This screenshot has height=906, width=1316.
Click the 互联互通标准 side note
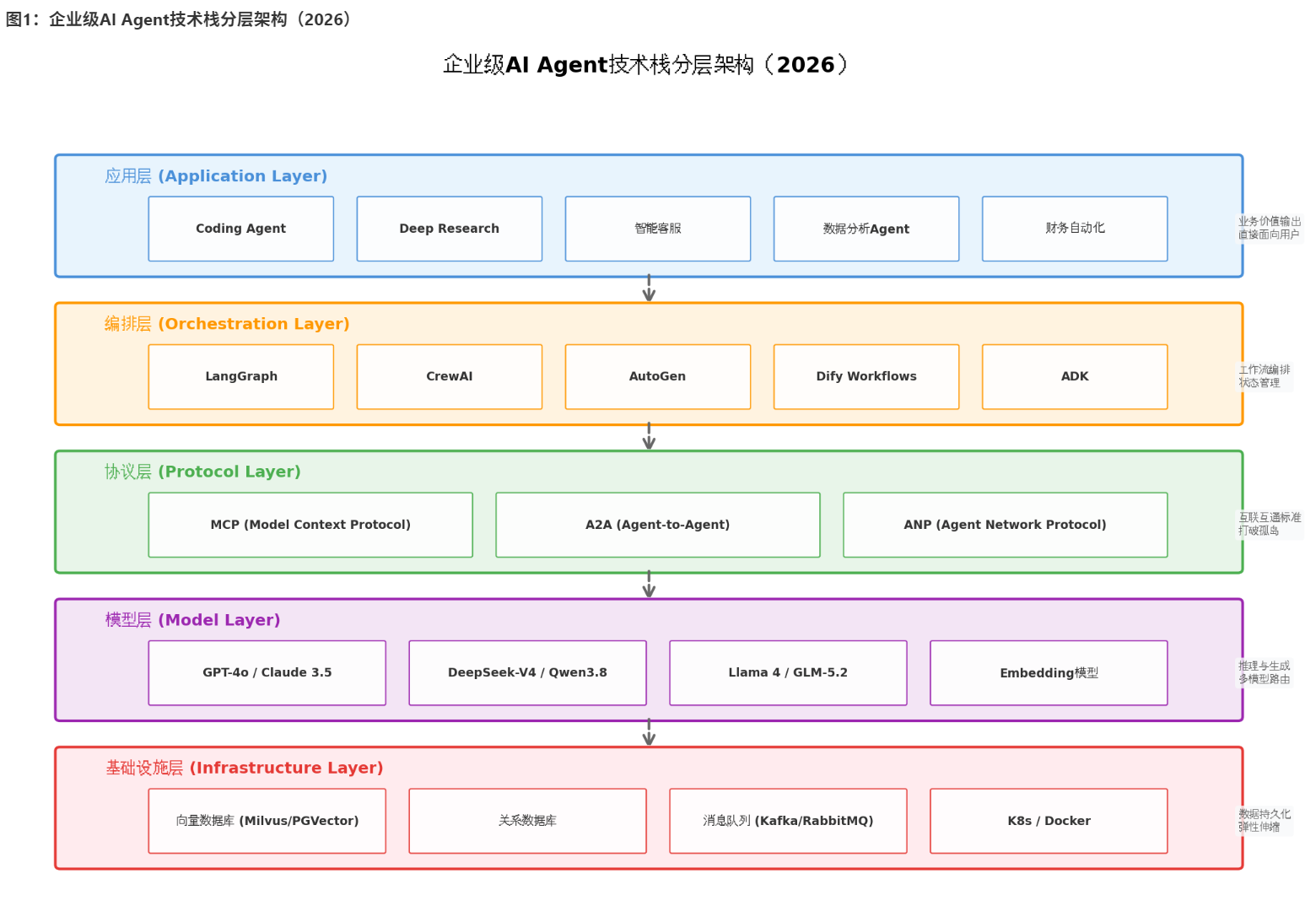coord(1270,524)
